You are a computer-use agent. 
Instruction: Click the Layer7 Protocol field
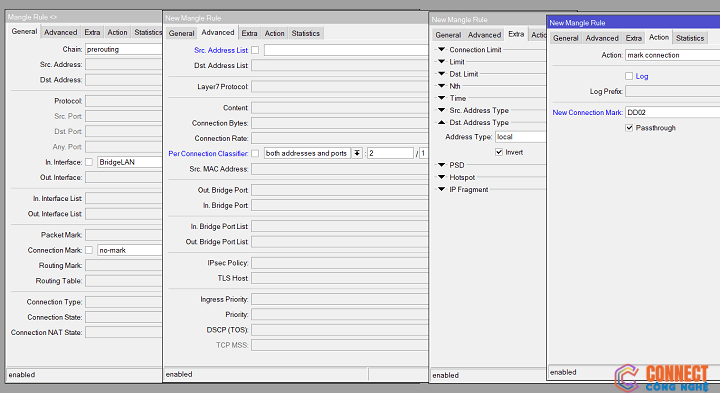pos(339,86)
